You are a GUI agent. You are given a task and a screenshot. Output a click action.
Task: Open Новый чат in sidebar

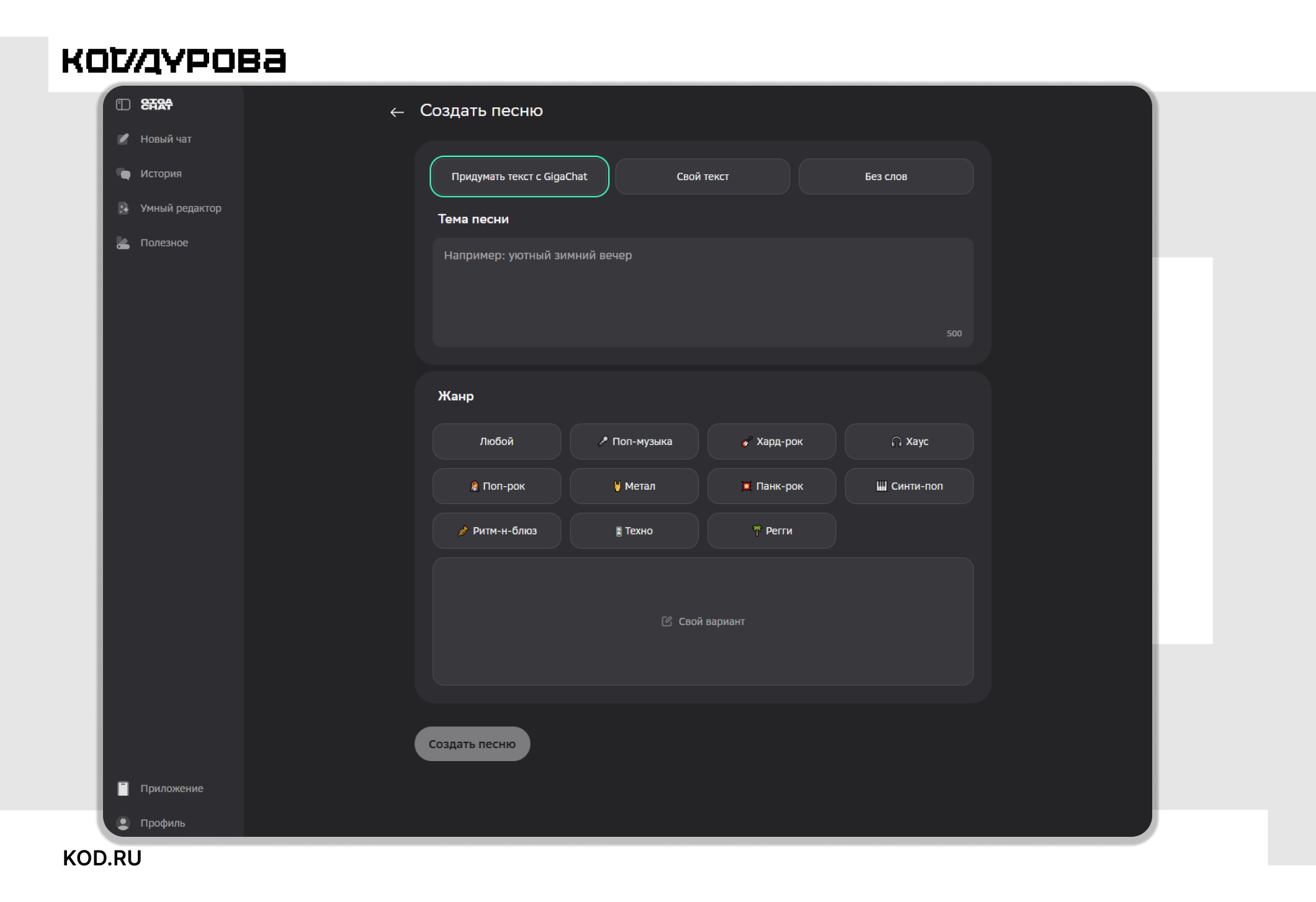pos(166,139)
